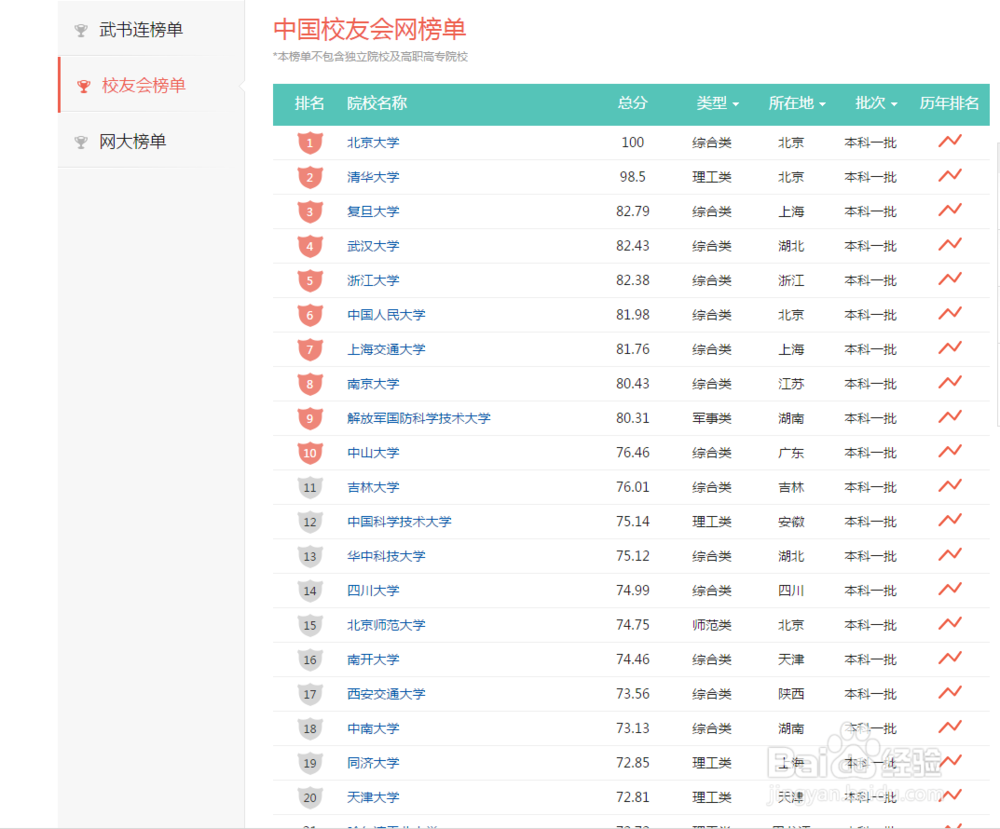1000x829 pixels.
Task: Click the 总分 column header
Action: (x=633, y=103)
